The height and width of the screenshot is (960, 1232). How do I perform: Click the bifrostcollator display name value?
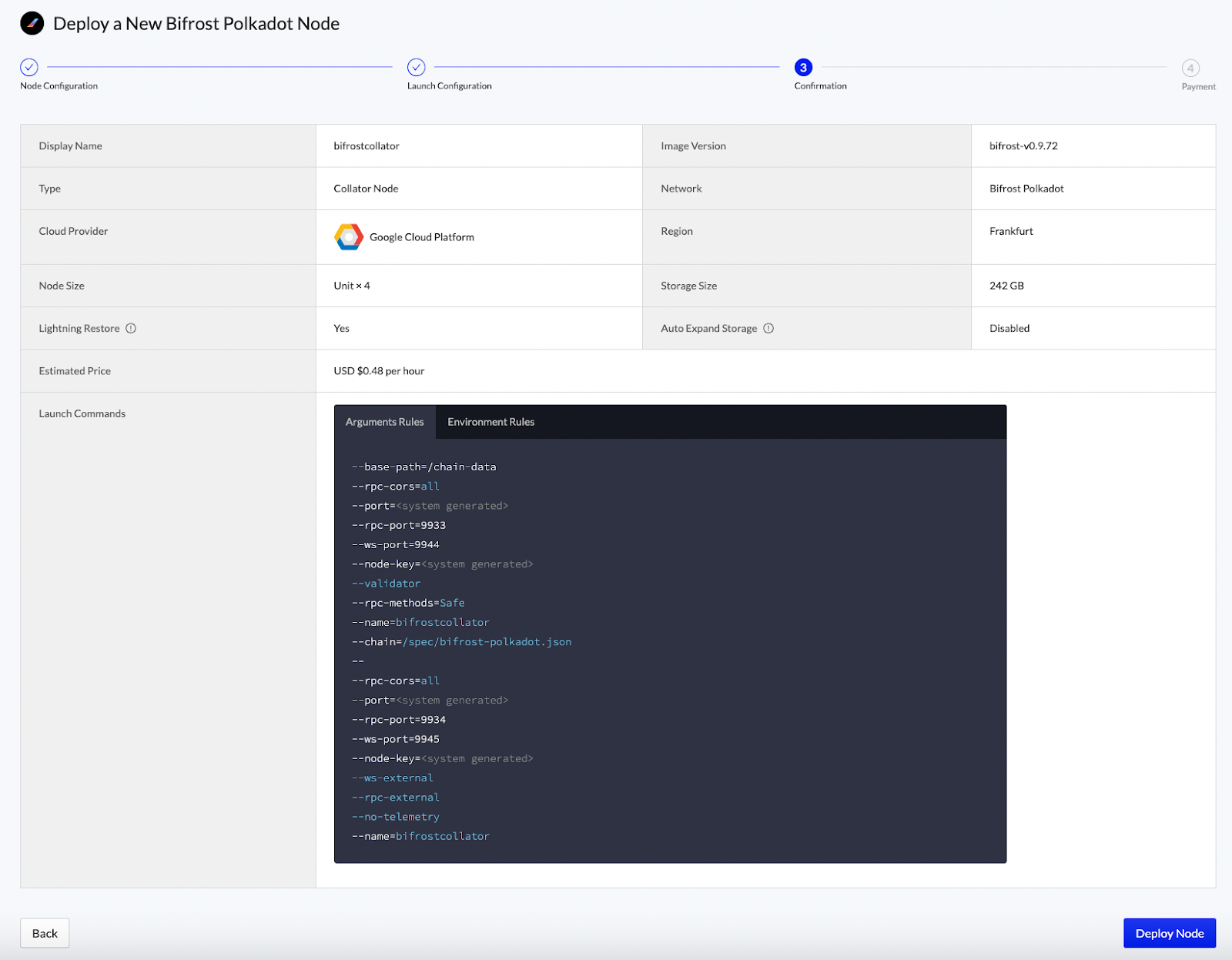tap(367, 146)
